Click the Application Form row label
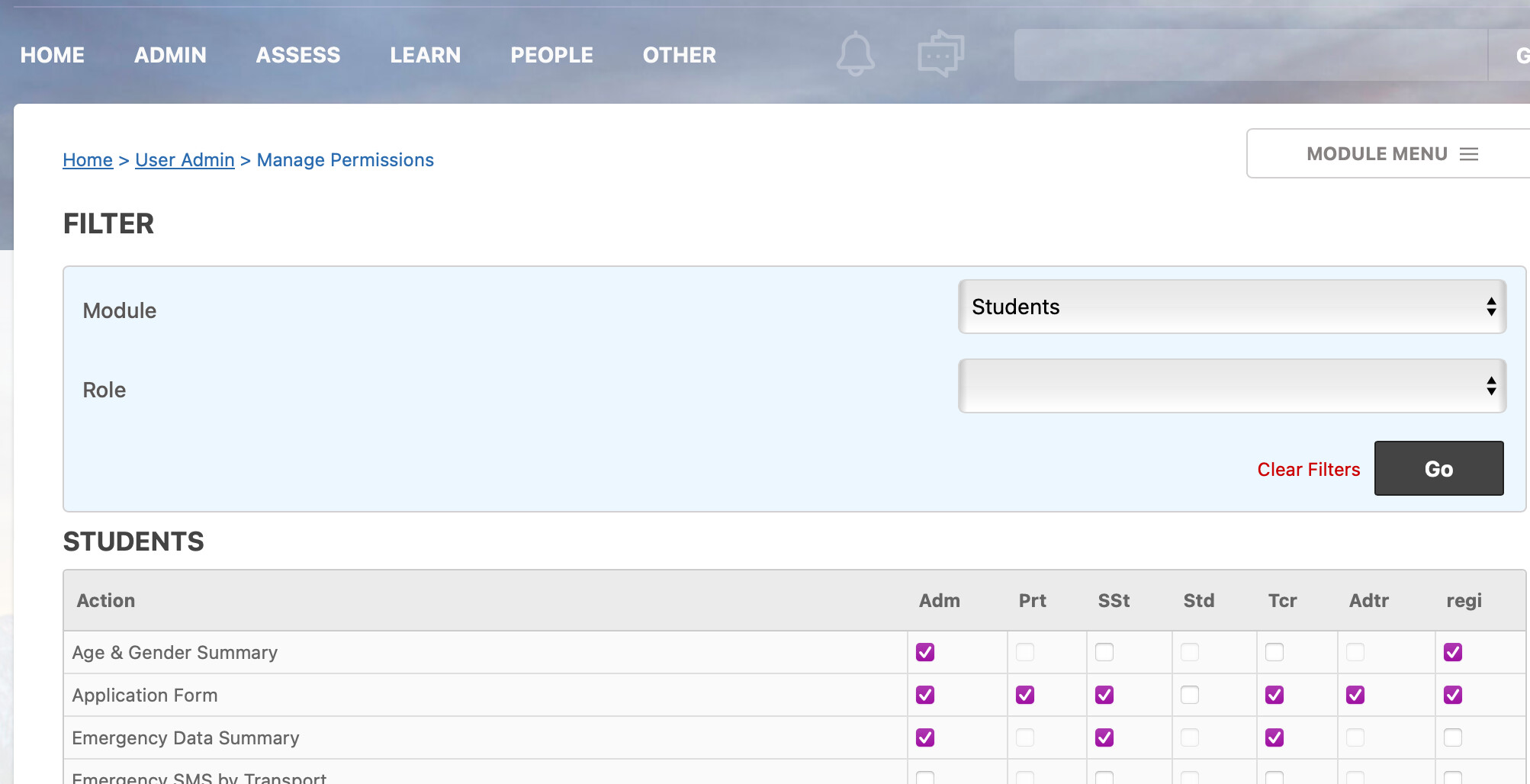 (x=145, y=696)
